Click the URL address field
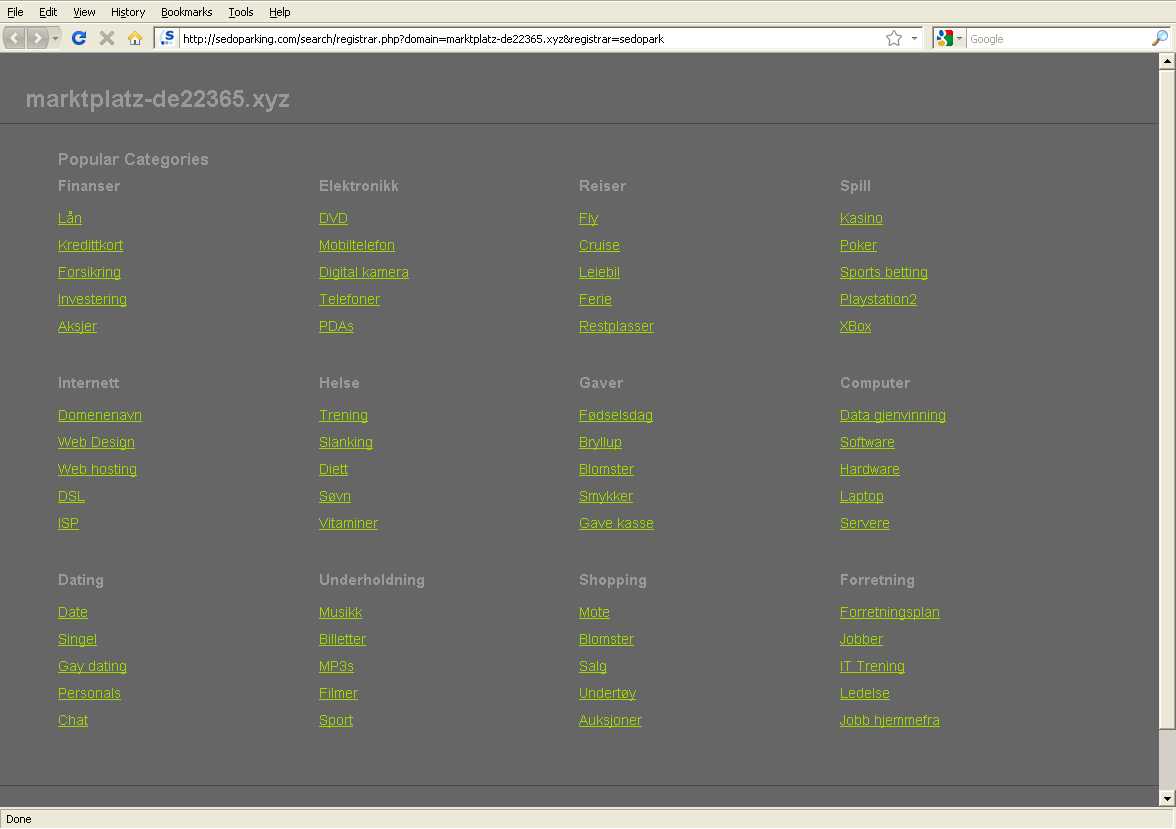1176x829 pixels. click(x=531, y=38)
